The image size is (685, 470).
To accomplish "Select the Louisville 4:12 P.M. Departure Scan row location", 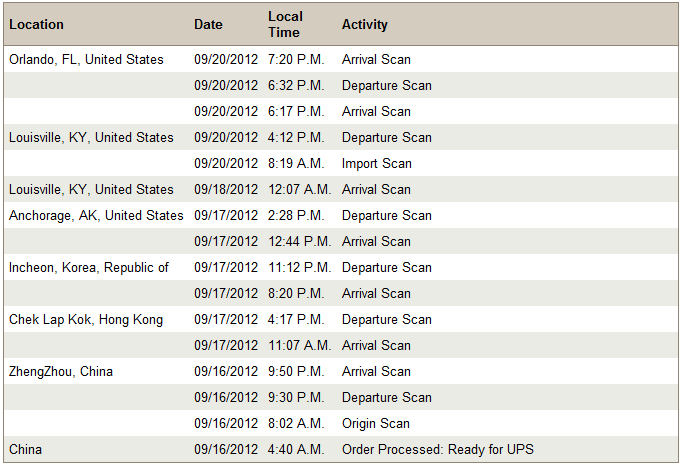I will tap(91, 138).
